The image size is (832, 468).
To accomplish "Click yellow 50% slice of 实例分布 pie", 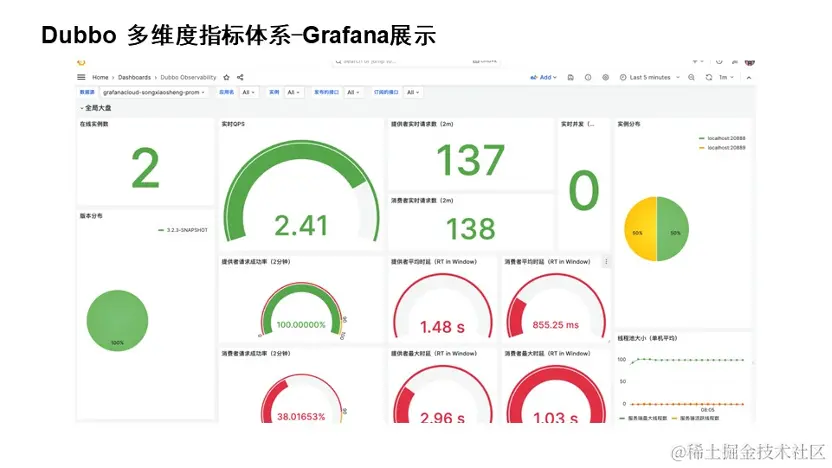I will tap(639, 229).
